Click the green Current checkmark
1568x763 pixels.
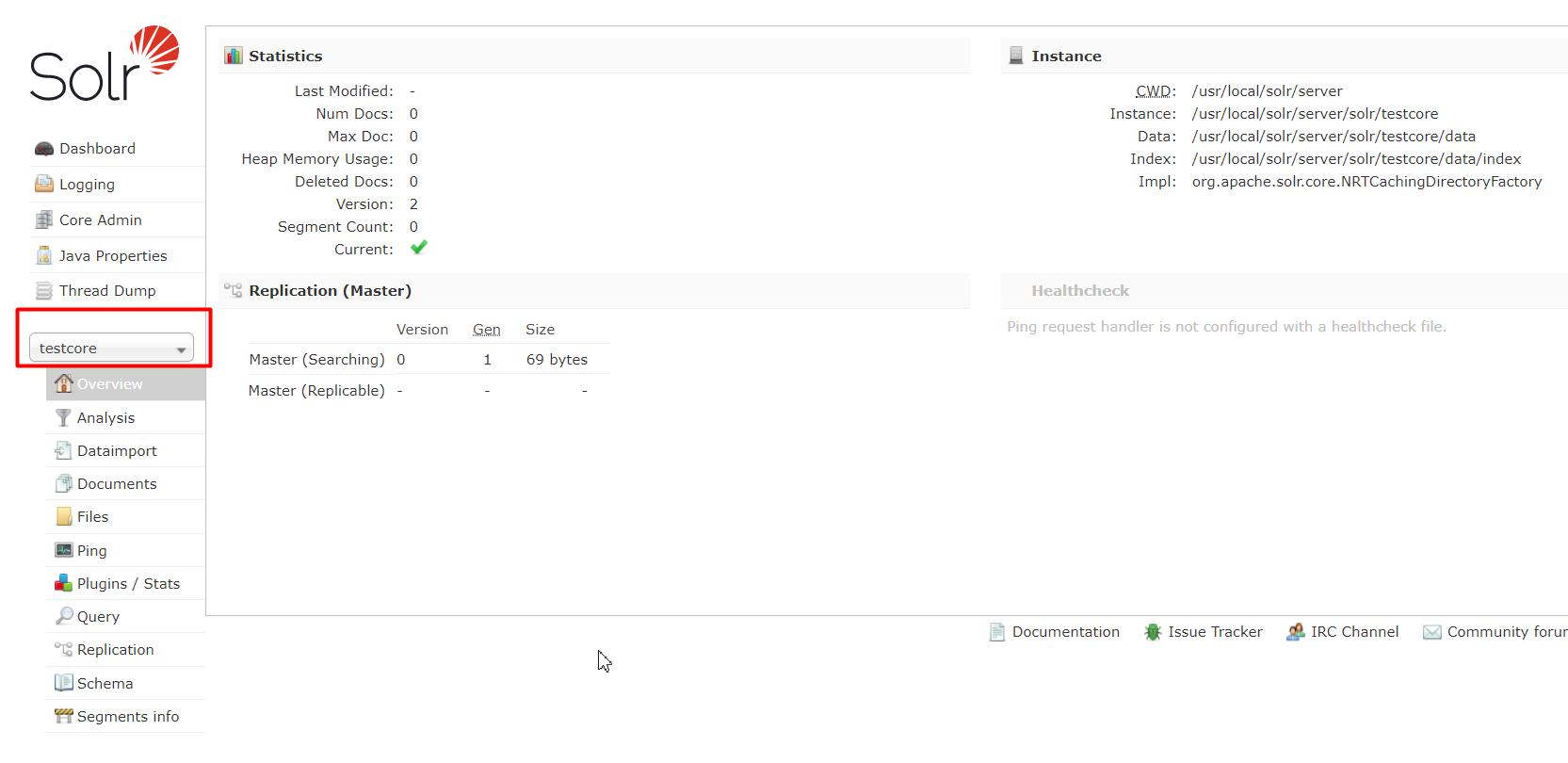[x=419, y=247]
